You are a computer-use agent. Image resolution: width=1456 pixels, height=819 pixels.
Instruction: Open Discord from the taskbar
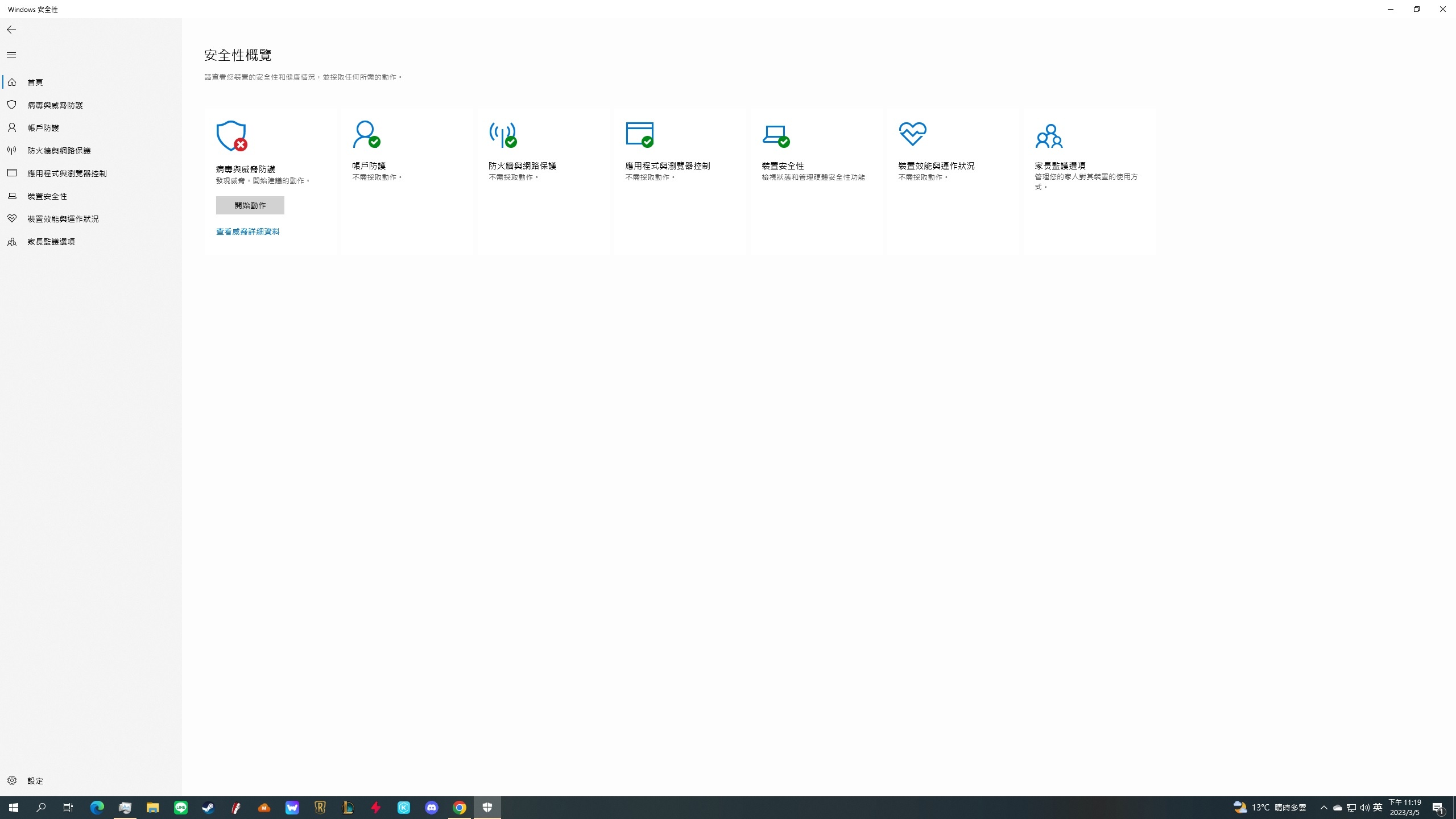pos(432,808)
